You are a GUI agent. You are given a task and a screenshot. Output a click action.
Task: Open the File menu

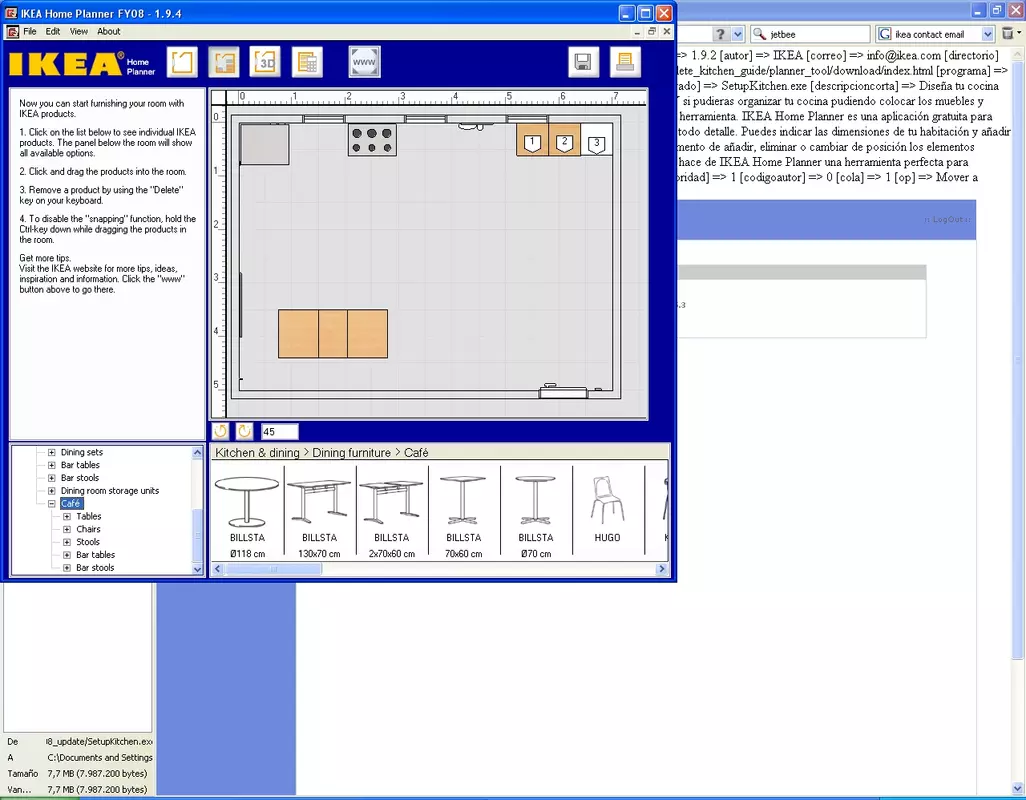[x=30, y=31]
